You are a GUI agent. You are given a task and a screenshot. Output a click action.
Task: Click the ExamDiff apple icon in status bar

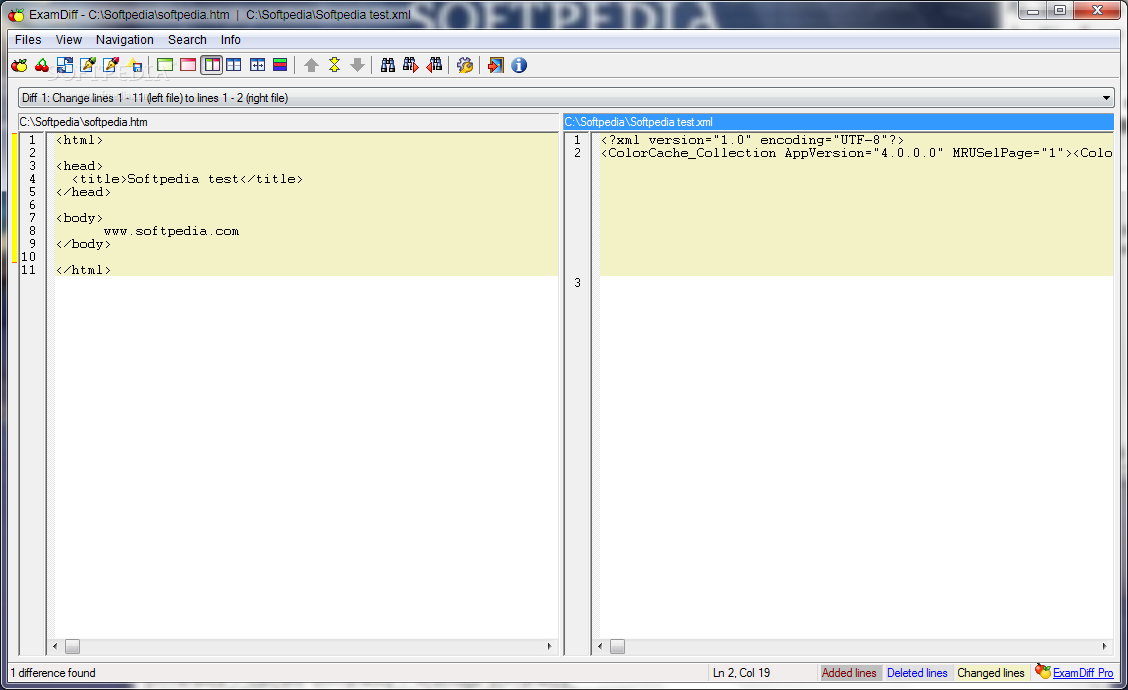[1042, 671]
